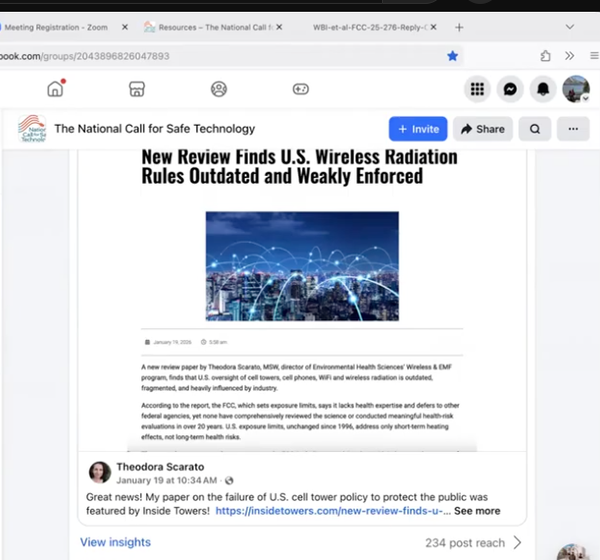Open the city network article image

tap(302, 265)
